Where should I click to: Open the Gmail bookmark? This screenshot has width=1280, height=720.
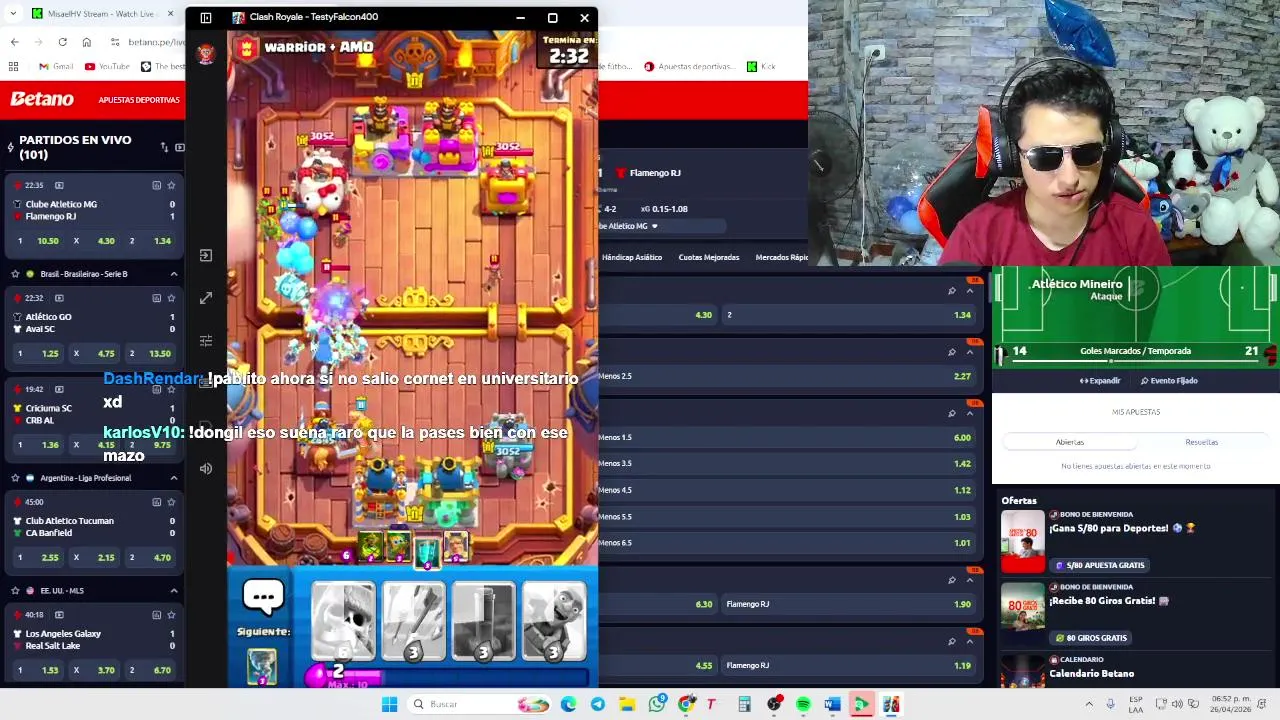click(x=56, y=67)
